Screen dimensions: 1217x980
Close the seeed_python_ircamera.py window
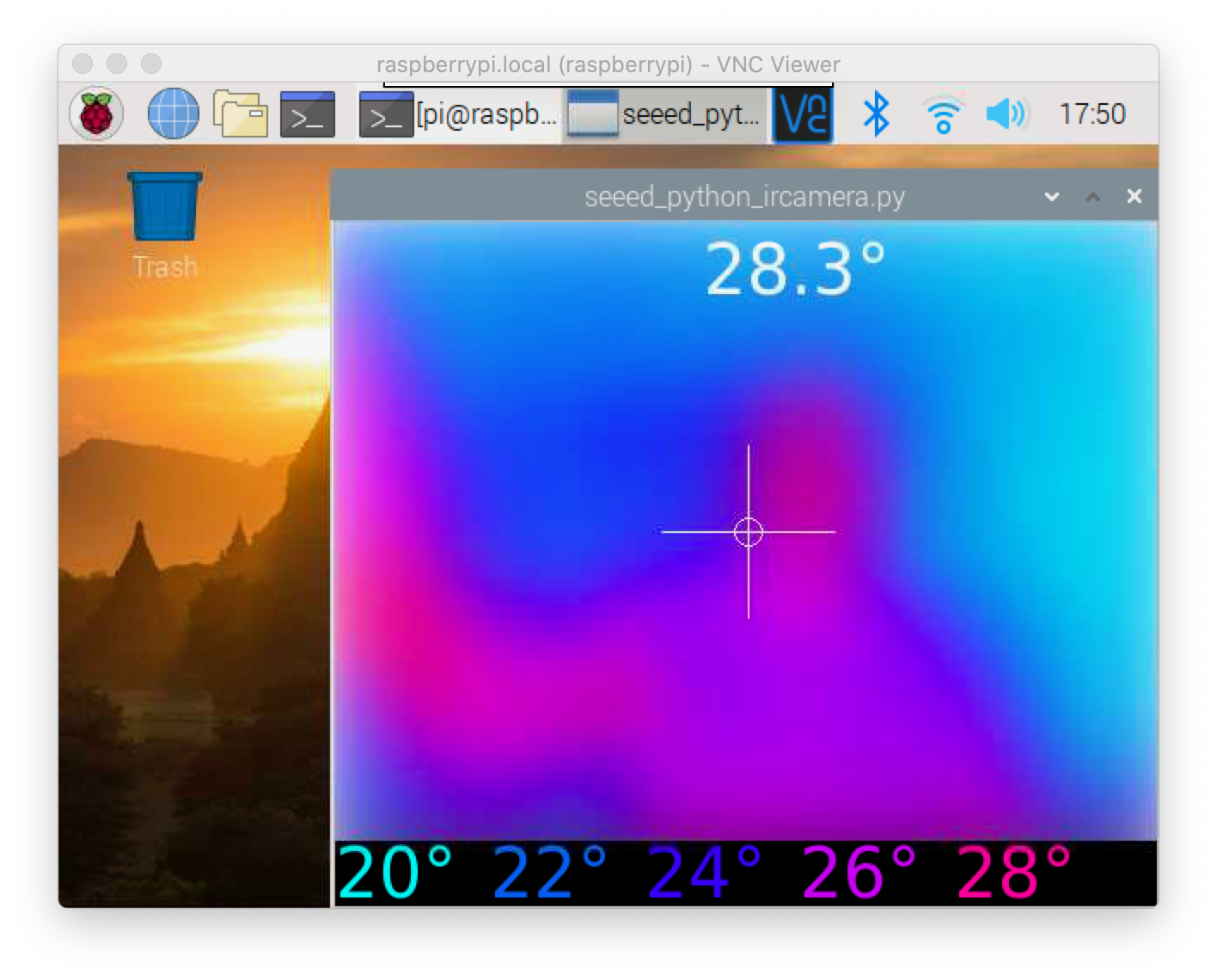coord(1134,197)
